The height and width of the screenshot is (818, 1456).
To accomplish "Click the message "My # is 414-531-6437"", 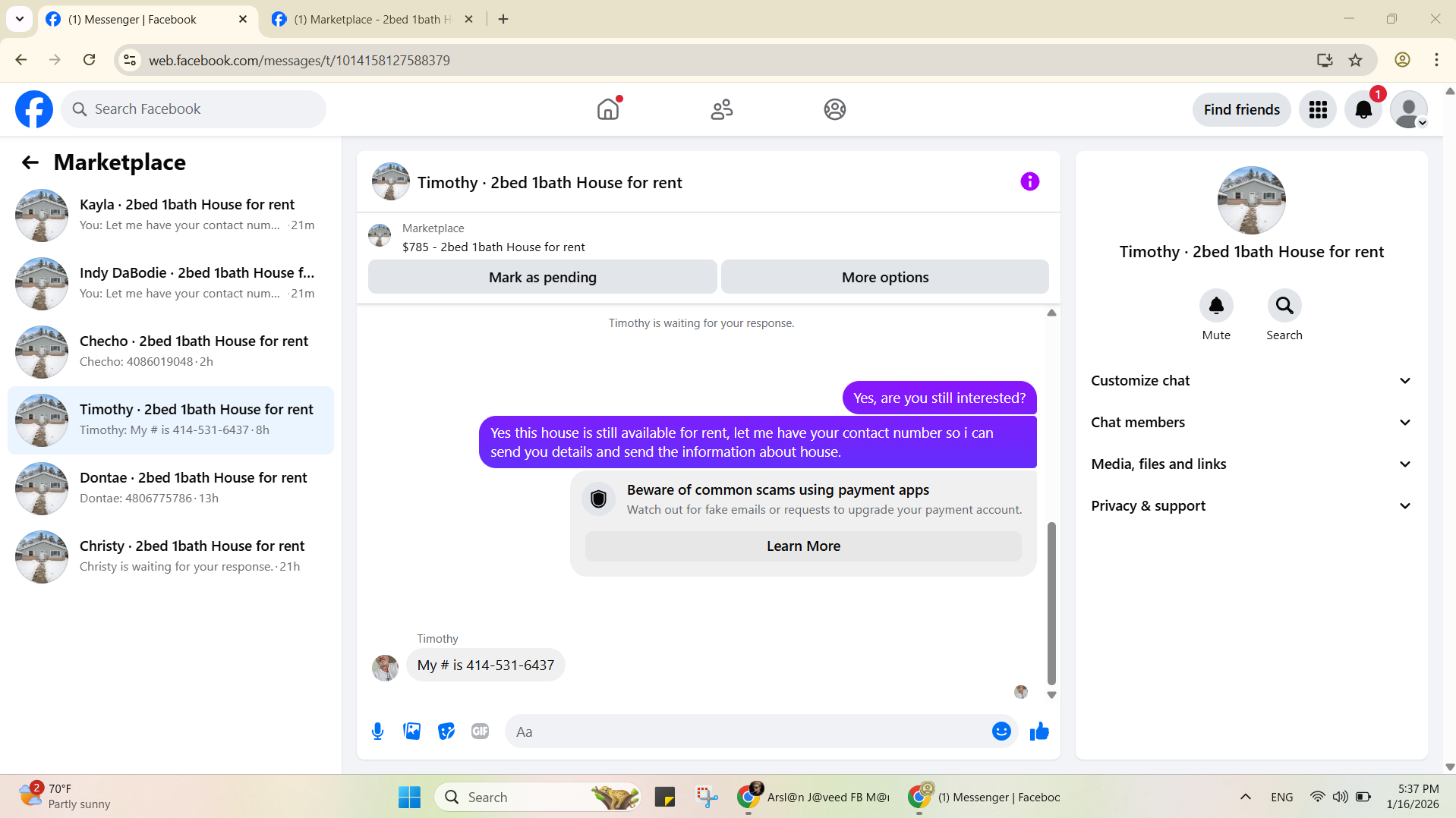I will tap(486, 665).
